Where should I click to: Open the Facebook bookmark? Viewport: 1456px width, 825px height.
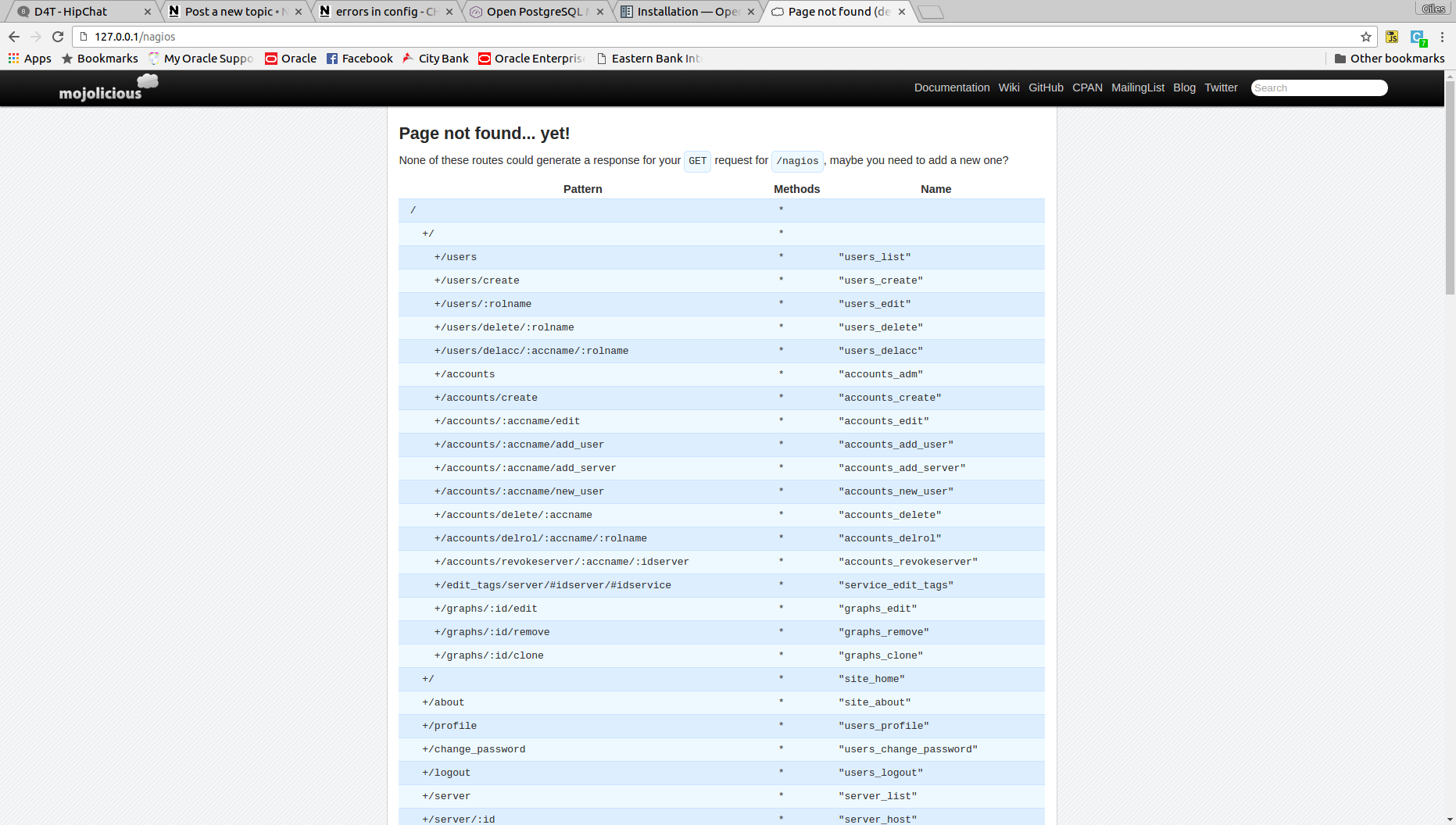click(x=360, y=59)
